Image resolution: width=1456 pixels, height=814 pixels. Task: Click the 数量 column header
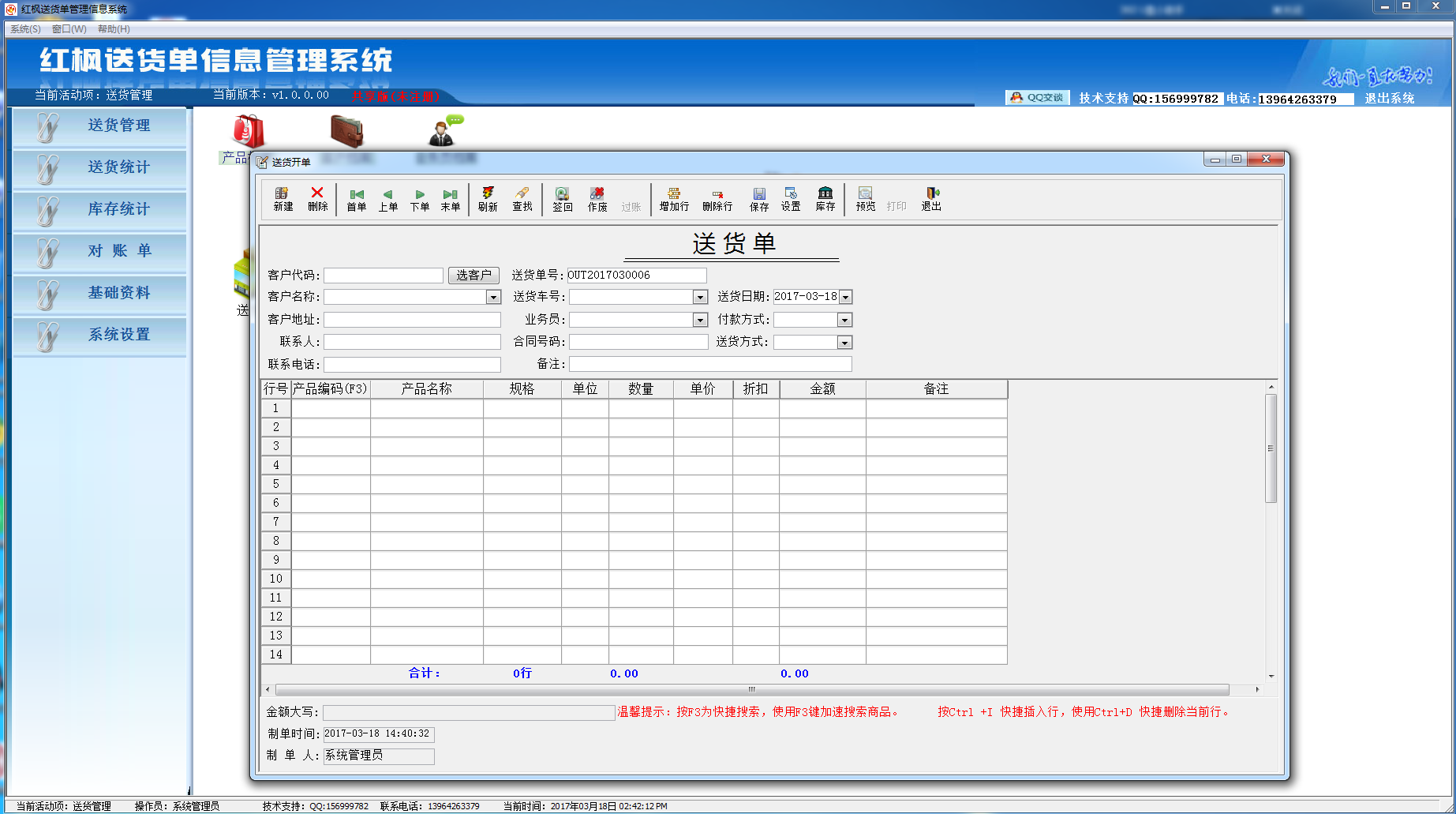click(x=641, y=389)
